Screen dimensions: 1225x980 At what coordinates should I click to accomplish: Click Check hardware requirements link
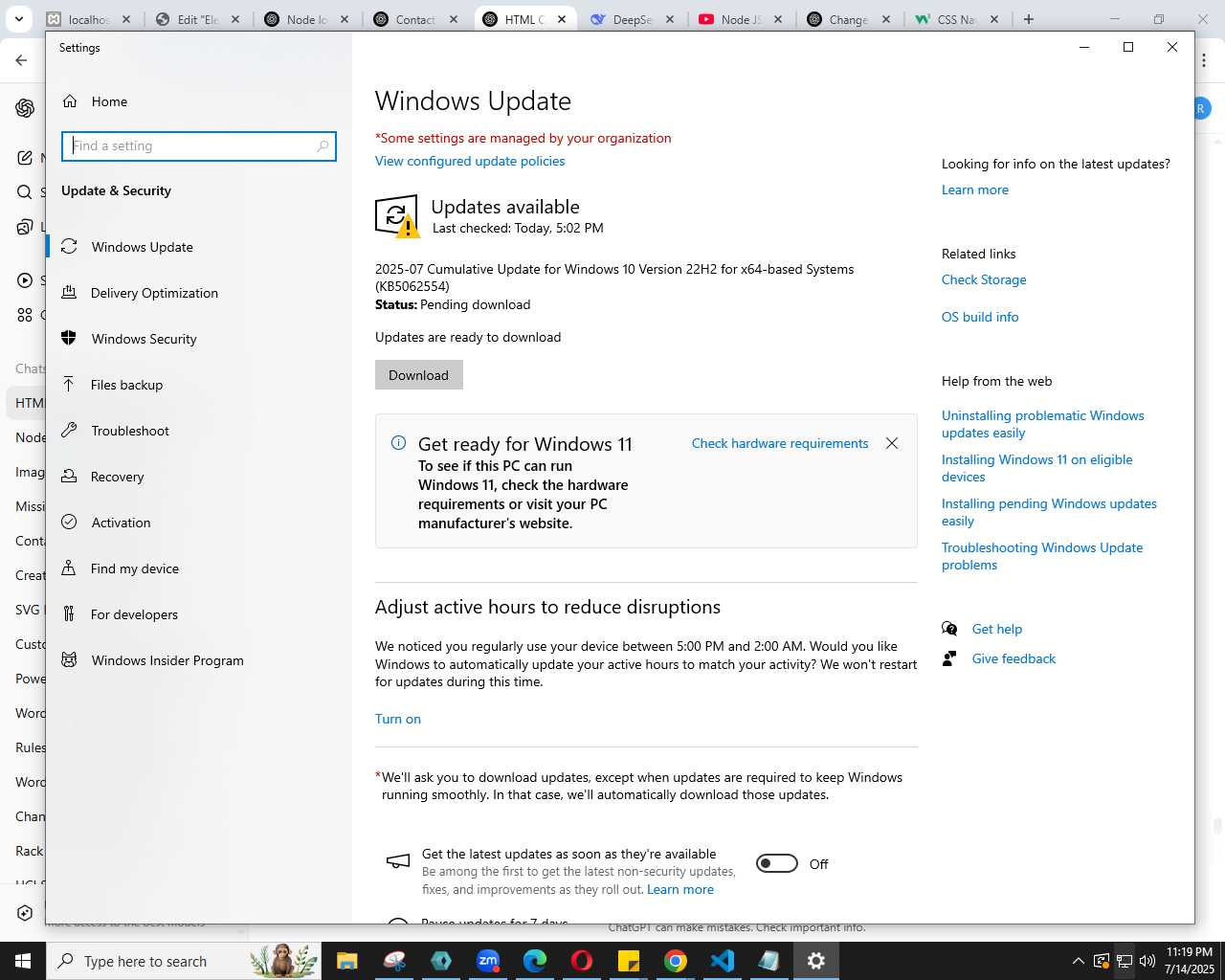point(780,443)
